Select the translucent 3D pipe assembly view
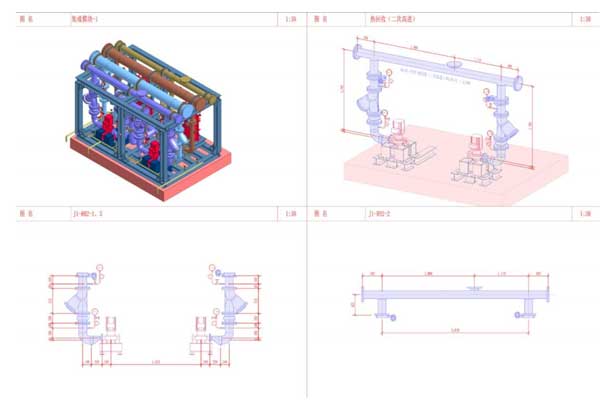609x400 pixels. click(x=454, y=120)
